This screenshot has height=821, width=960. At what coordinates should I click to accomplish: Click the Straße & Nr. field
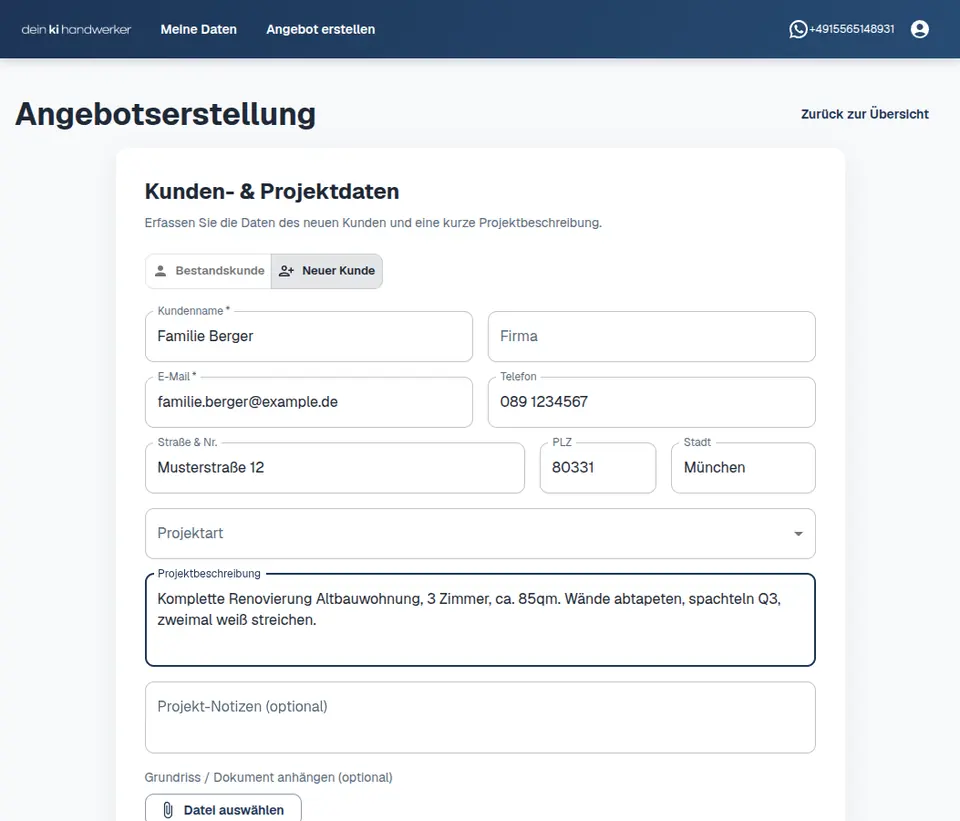[x=335, y=468]
